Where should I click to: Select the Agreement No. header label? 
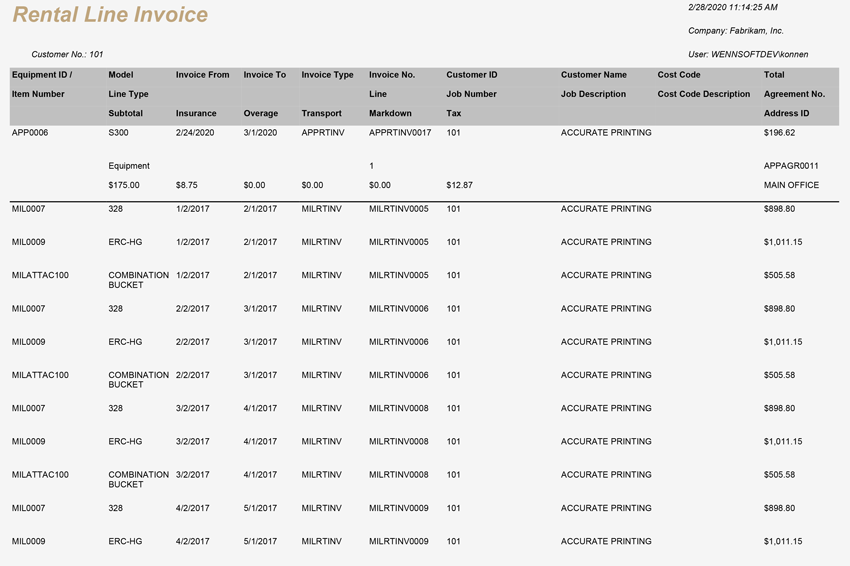click(794, 94)
